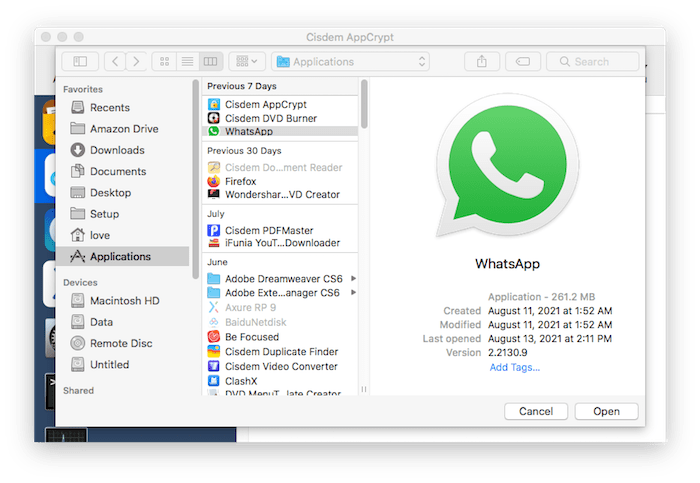Click the Share toolbar icon
Viewport: 700px width, 483px height.
482,61
